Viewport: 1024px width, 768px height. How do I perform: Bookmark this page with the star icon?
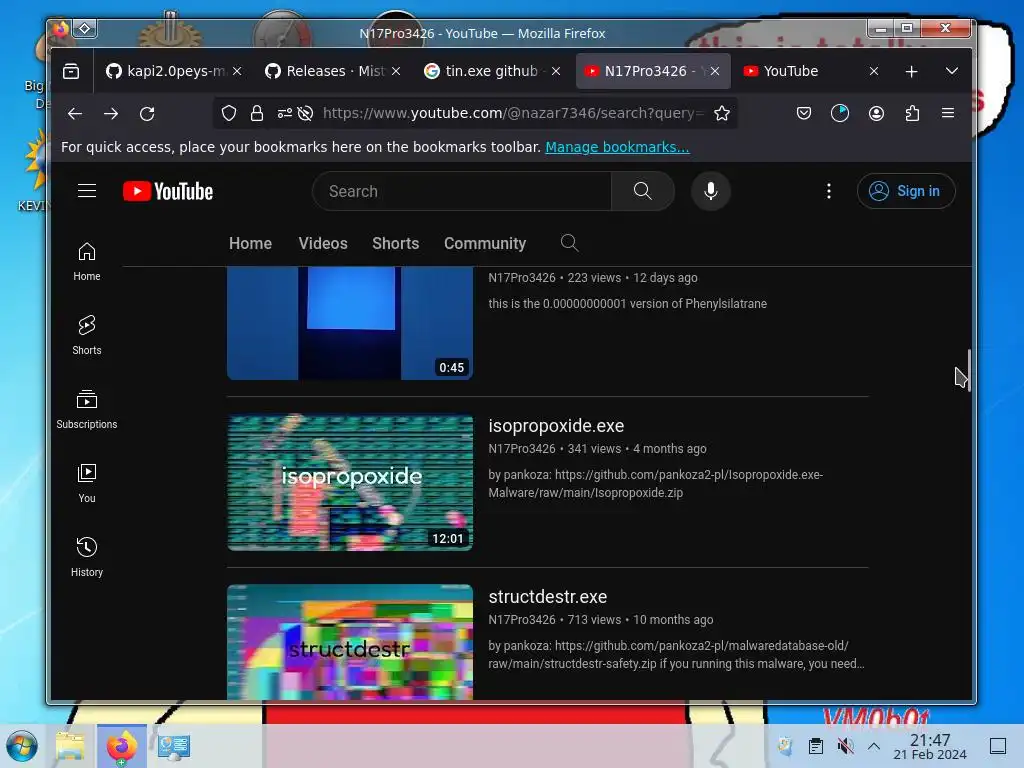point(722,114)
